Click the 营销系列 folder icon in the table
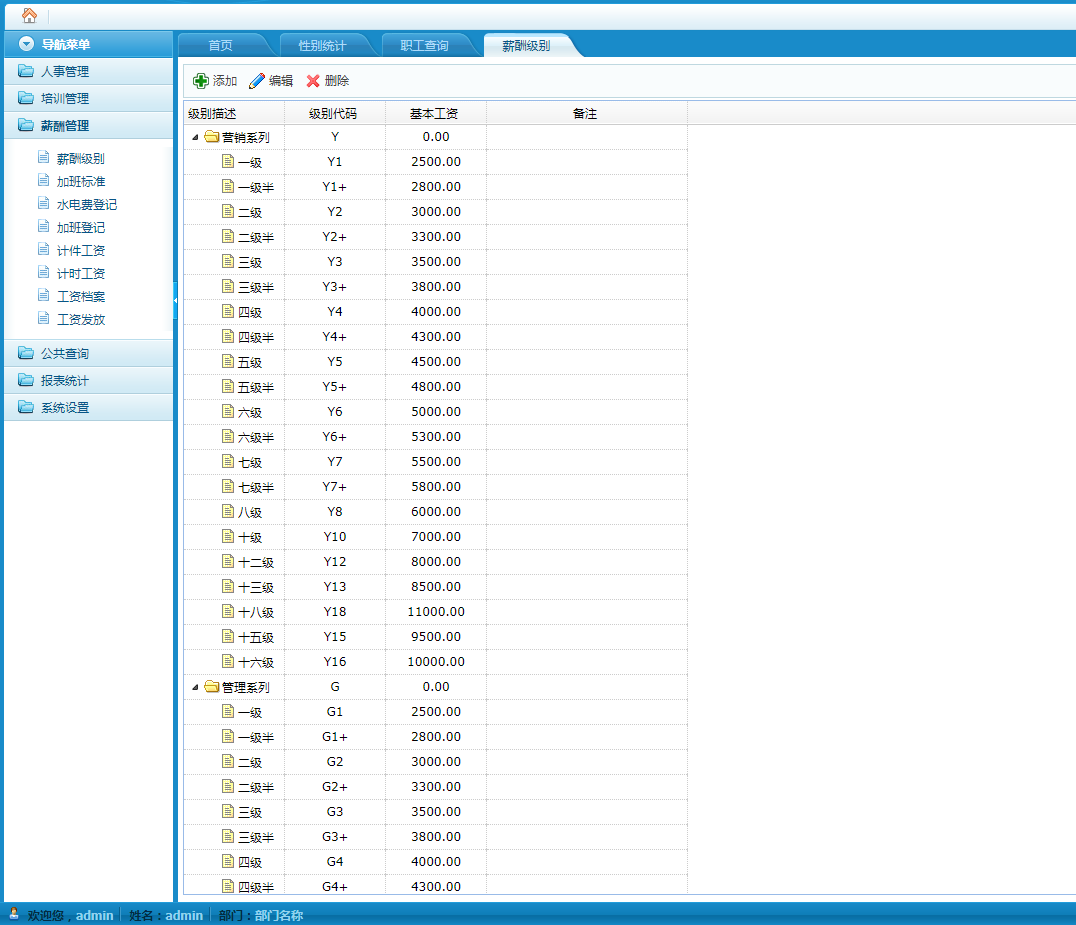Viewport: 1076px width, 925px height. pyautogui.click(x=212, y=137)
